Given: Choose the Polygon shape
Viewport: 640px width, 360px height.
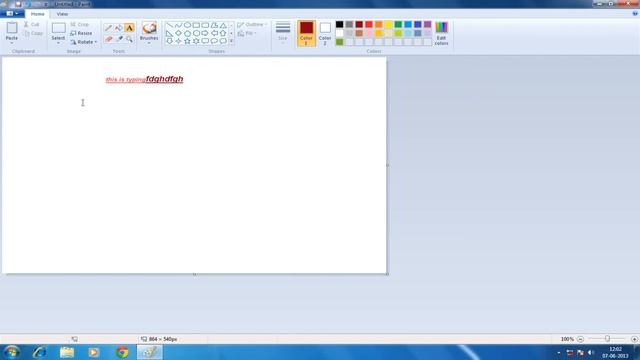Looking at the screenshot, I should coord(214,25).
